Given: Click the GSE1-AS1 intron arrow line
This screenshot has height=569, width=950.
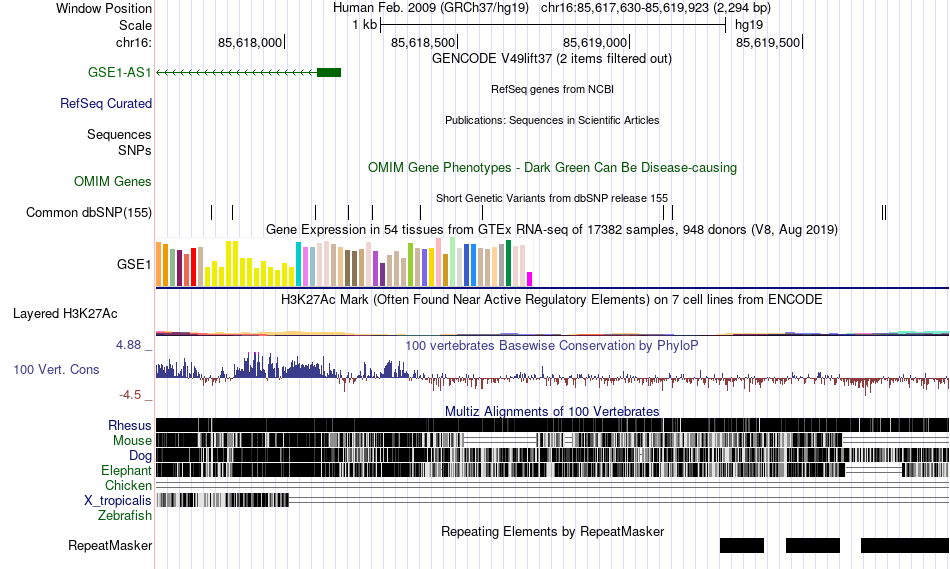Looking at the screenshot, I should tap(237, 73).
